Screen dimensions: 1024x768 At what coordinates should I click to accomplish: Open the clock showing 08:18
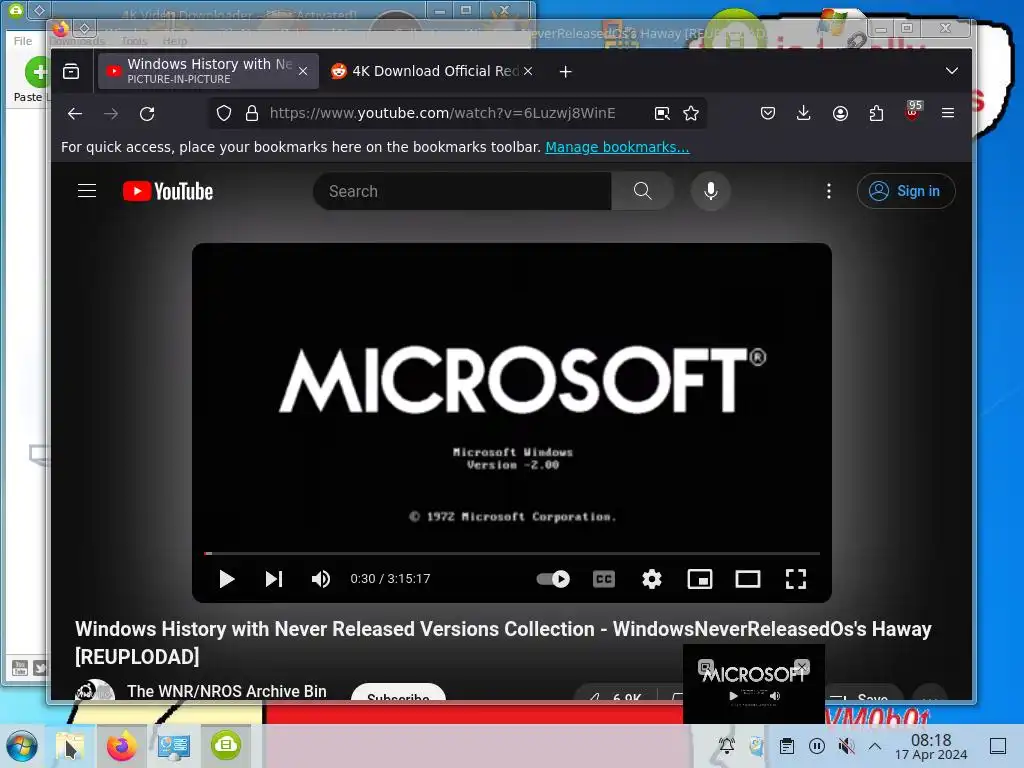(x=931, y=746)
